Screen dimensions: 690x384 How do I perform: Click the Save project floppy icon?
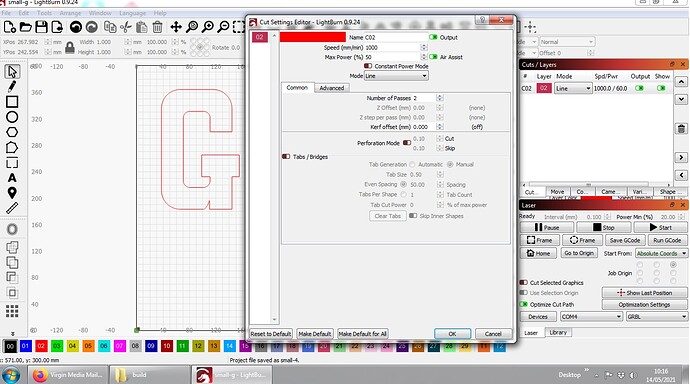click(x=41, y=27)
